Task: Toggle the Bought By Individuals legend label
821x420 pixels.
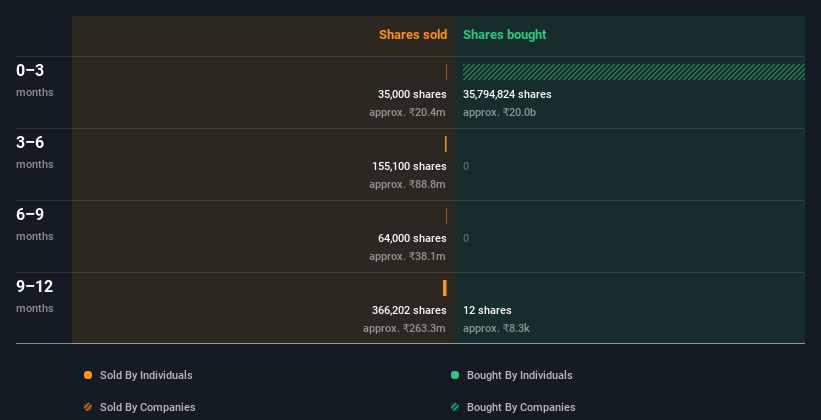Action: [x=519, y=375]
